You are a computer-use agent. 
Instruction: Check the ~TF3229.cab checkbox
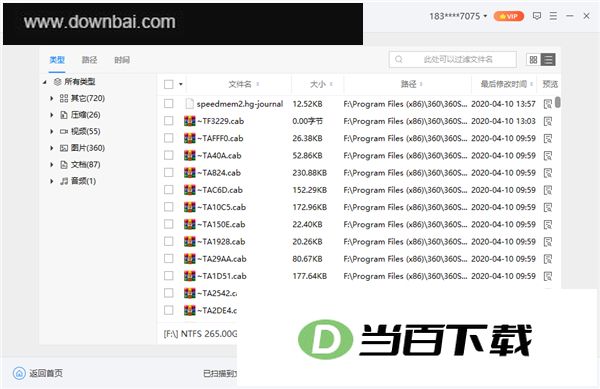168,121
